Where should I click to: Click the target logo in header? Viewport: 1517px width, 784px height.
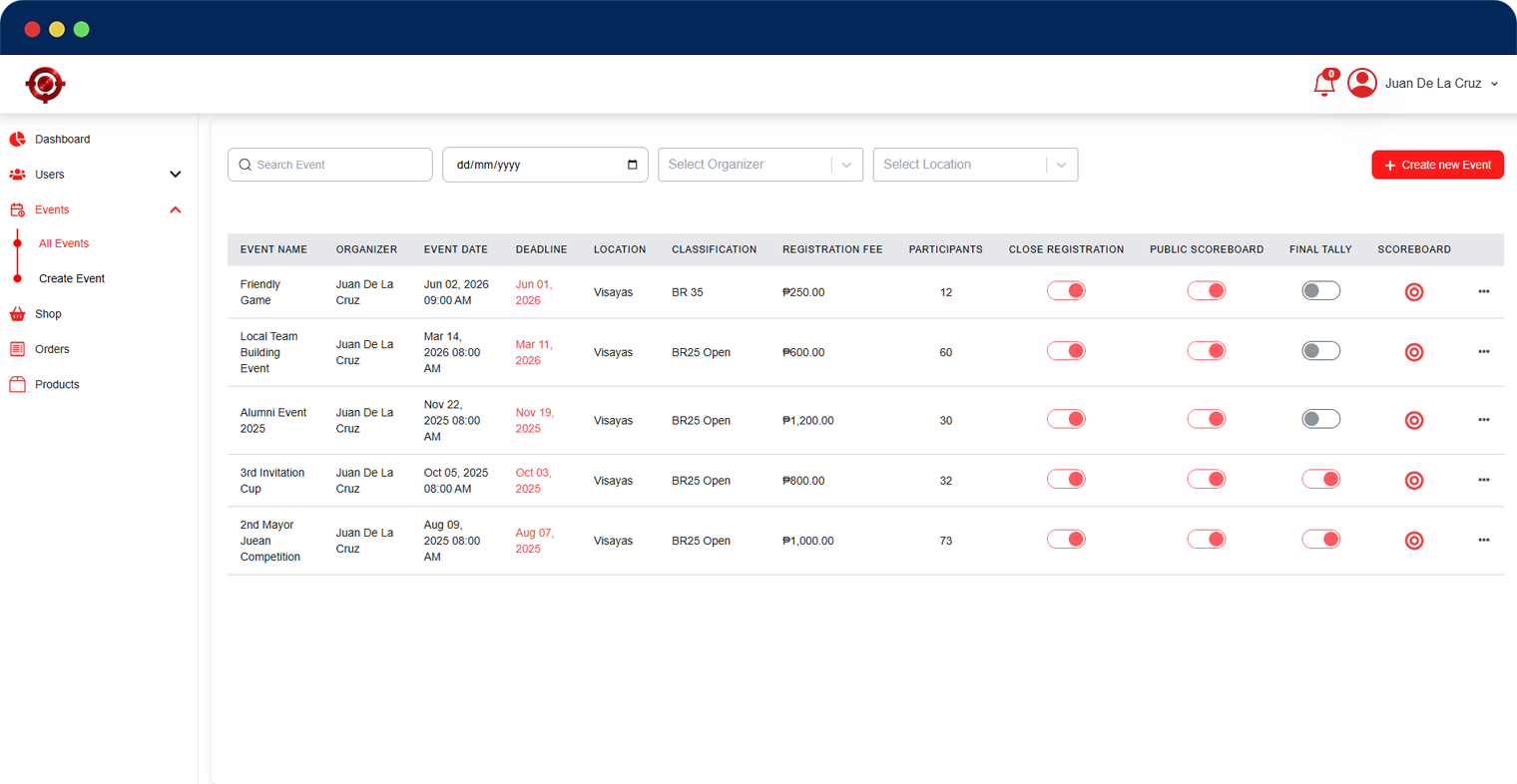tap(45, 85)
